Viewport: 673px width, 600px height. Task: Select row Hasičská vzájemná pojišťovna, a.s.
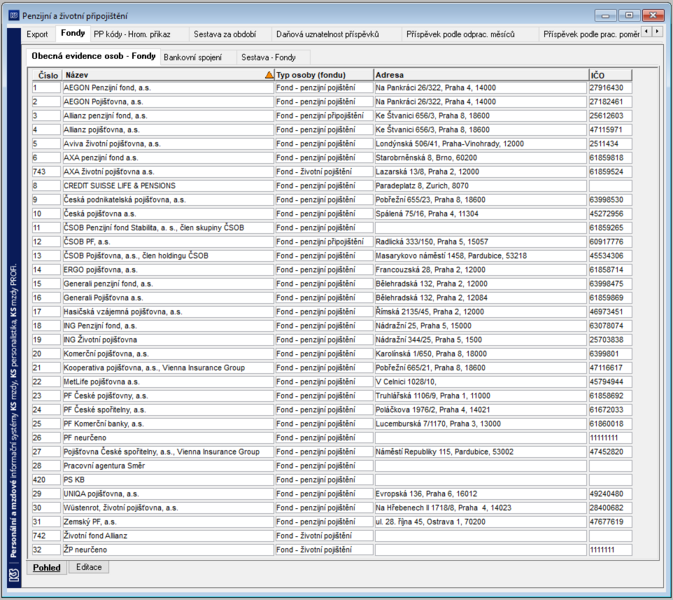pos(332,312)
